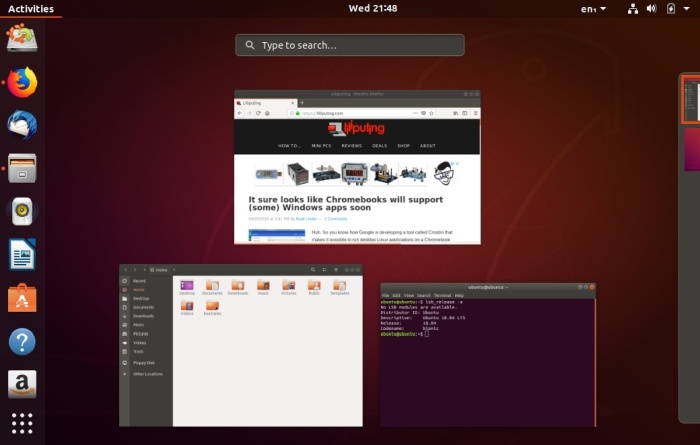Open Thunderbird Mail from the dock

(x=22, y=125)
